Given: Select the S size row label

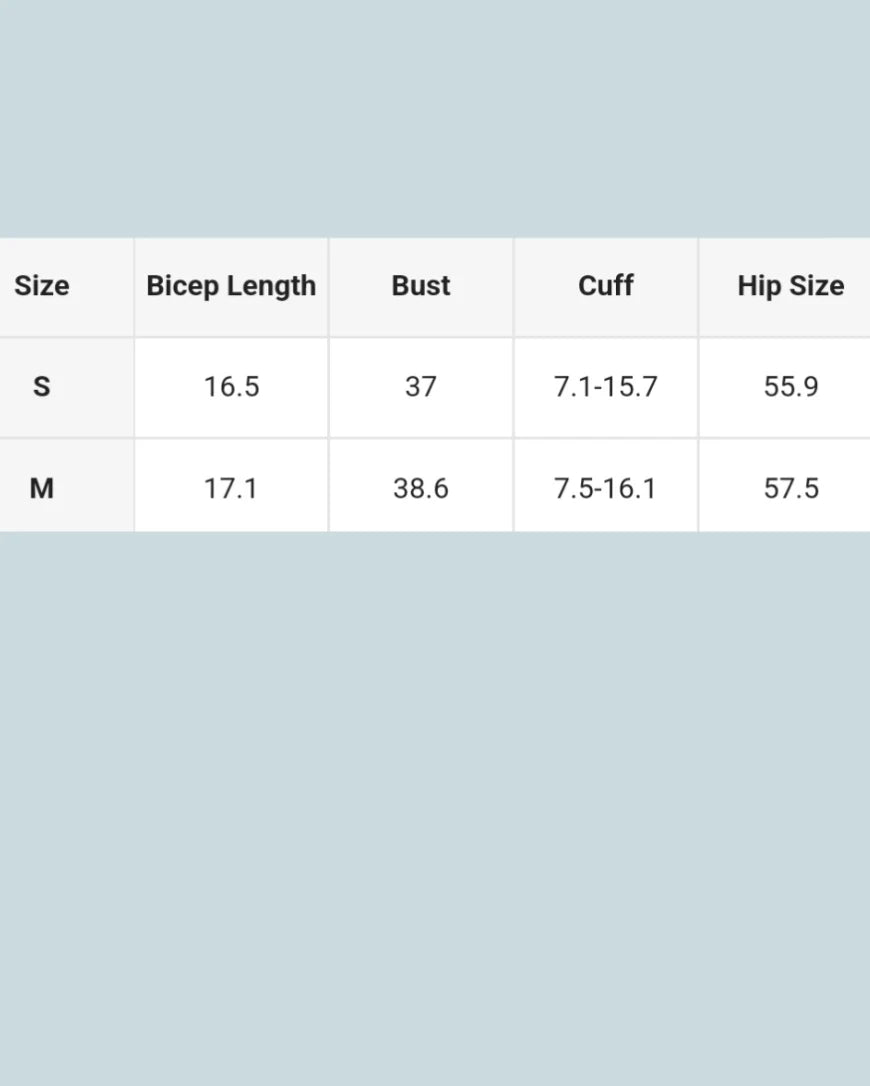Looking at the screenshot, I should pyautogui.click(x=42, y=387).
